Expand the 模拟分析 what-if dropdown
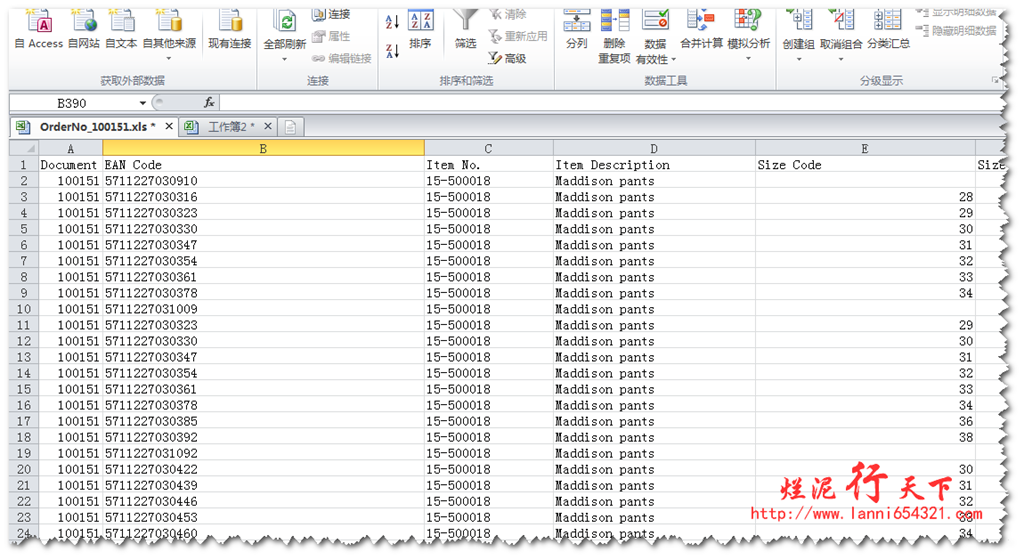This screenshot has height=560, width=1024. coord(748,58)
